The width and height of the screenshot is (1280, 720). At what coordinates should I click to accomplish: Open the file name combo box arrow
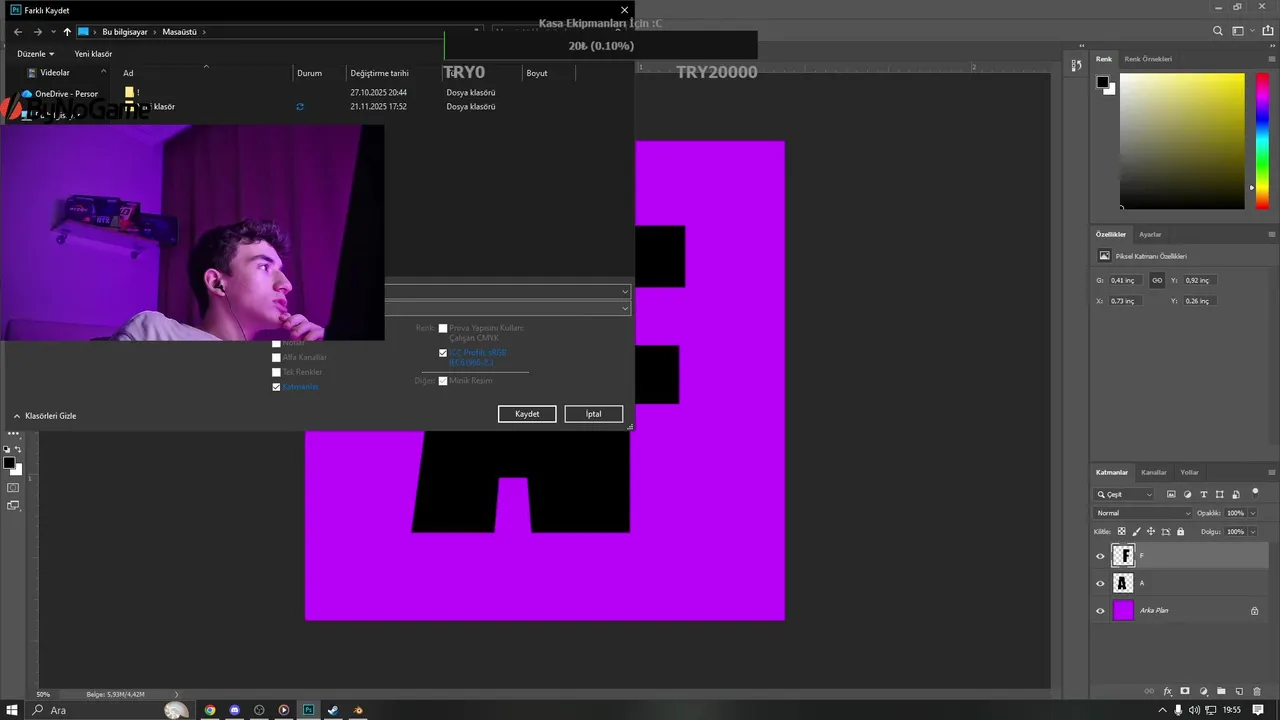(x=625, y=292)
